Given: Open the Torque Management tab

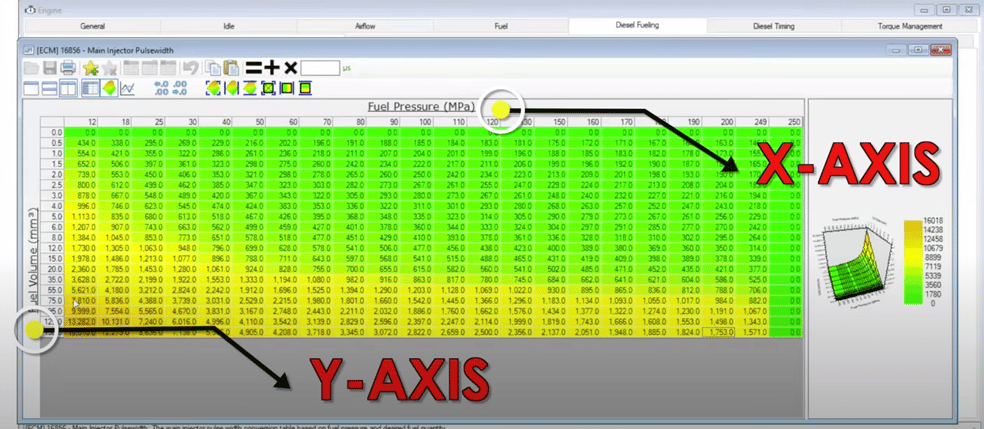Looking at the screenshot, I should click(910, 26).
